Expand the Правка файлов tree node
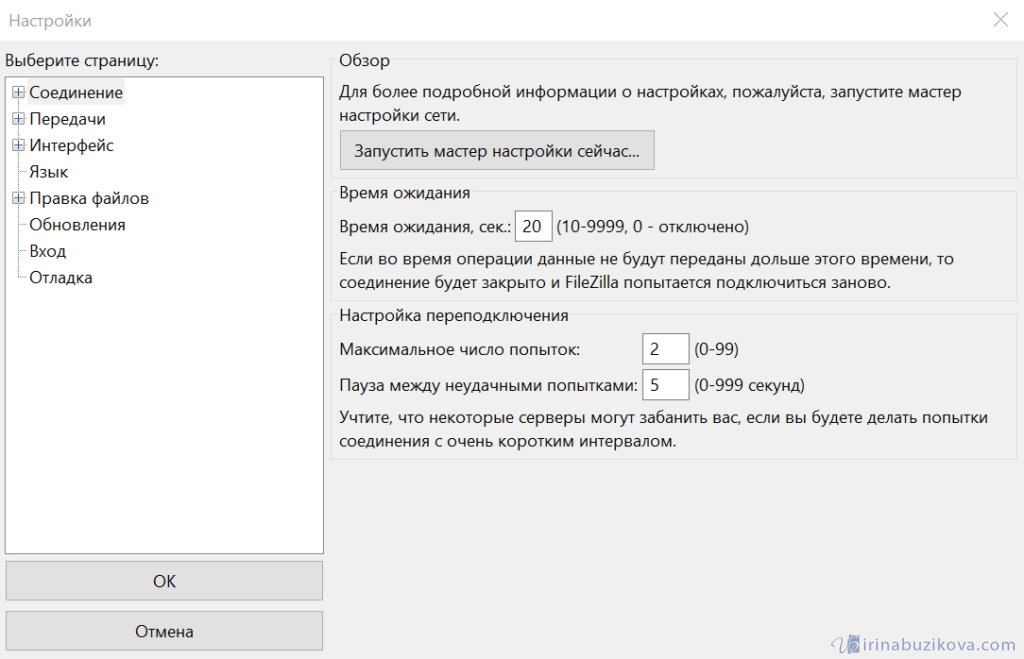1024x659 pixels. pos(18,198)
